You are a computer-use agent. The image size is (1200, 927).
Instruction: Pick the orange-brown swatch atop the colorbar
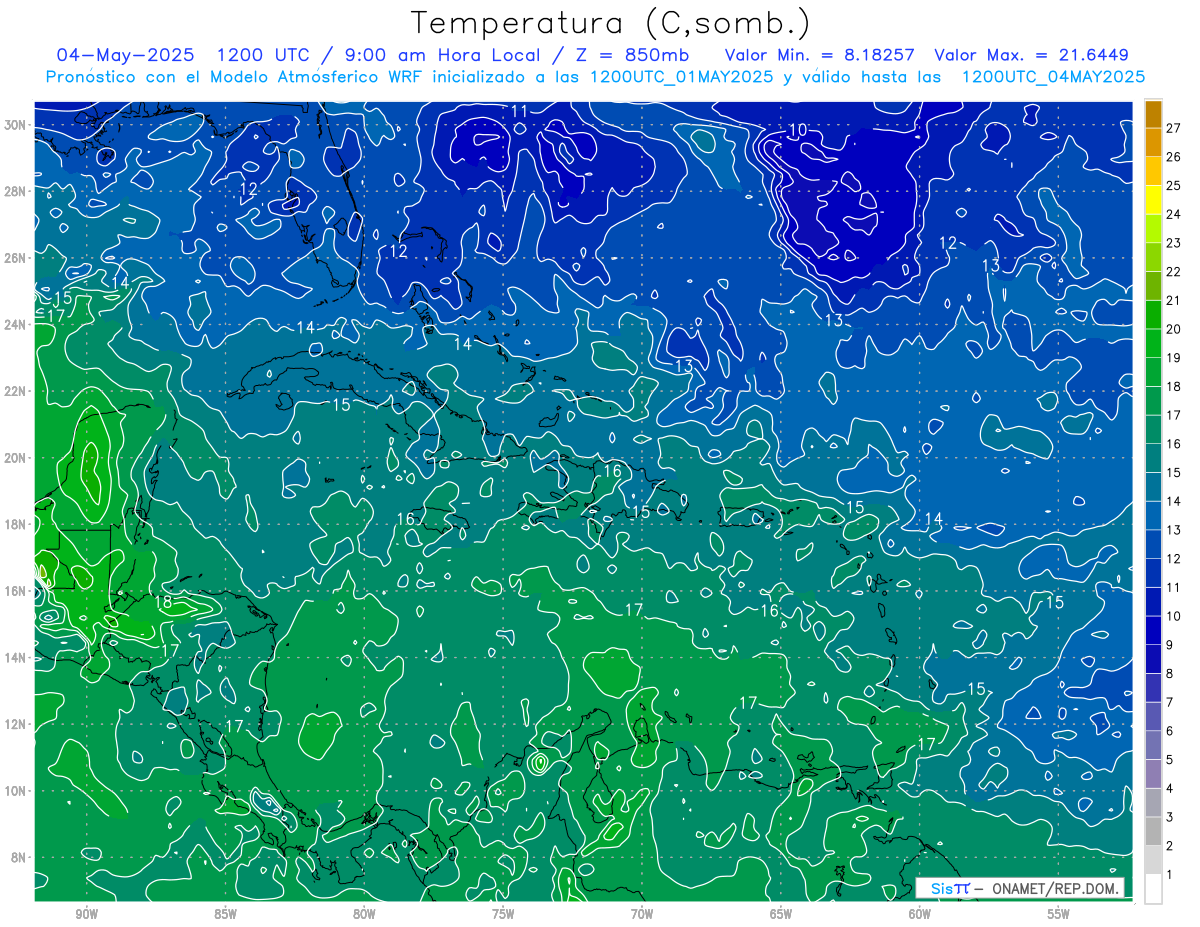1153,113
